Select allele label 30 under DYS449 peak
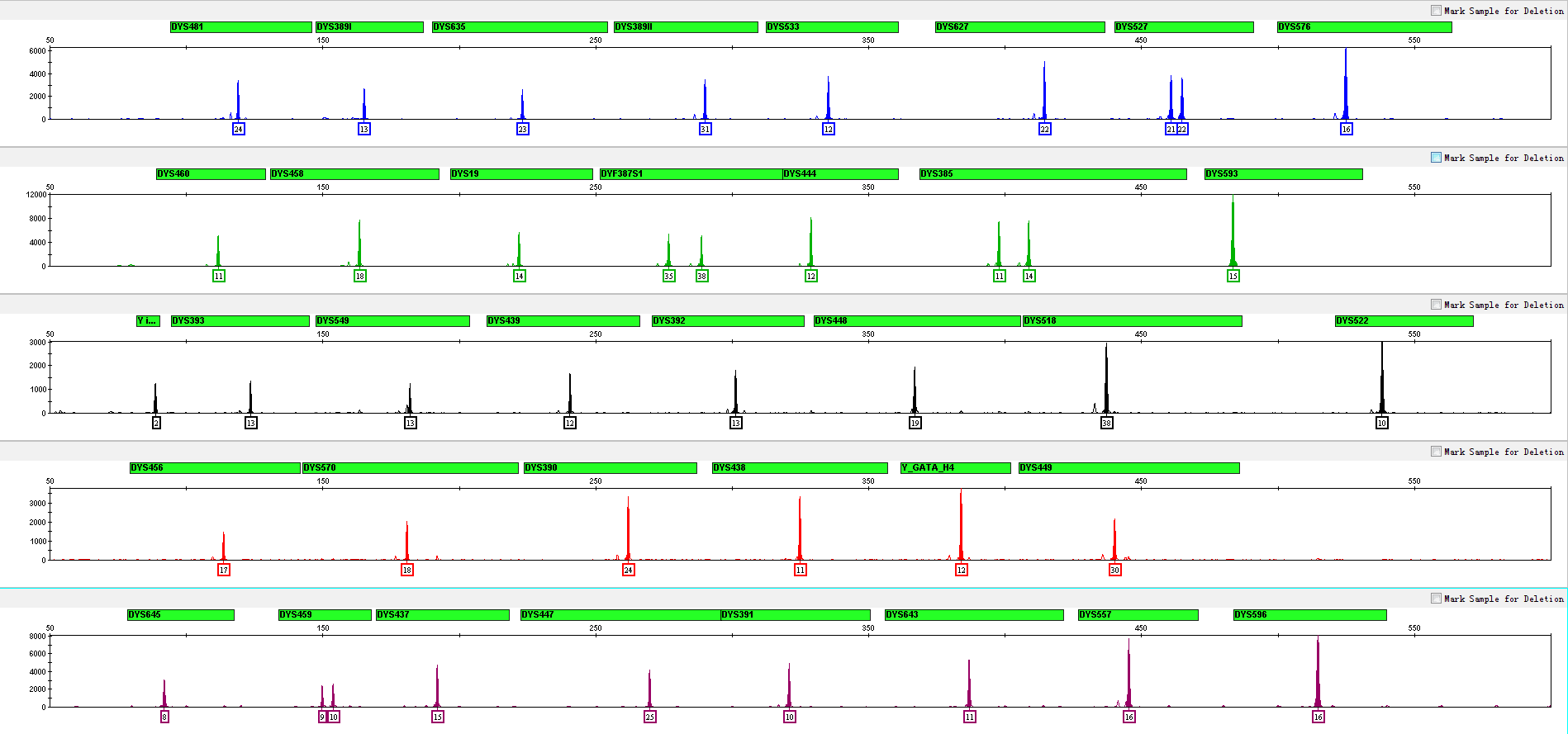Image resolution: width=1568 pixels, height=734 pixels. tap(1114, 571)
